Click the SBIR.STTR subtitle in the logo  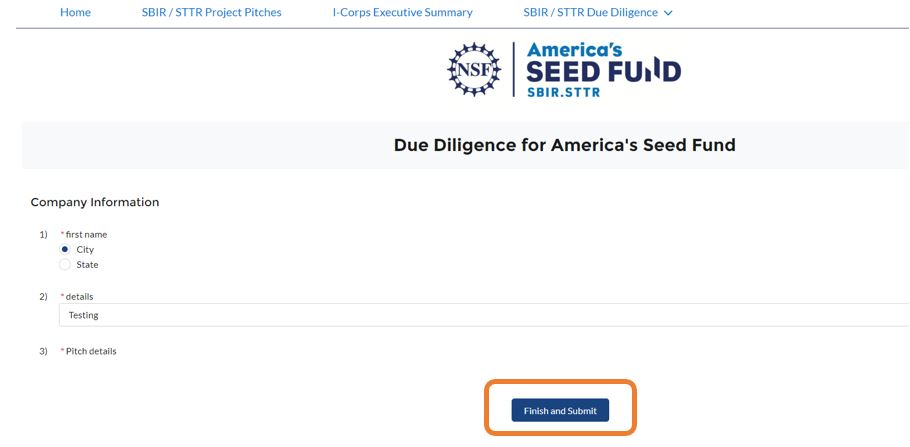click(564, 91)
